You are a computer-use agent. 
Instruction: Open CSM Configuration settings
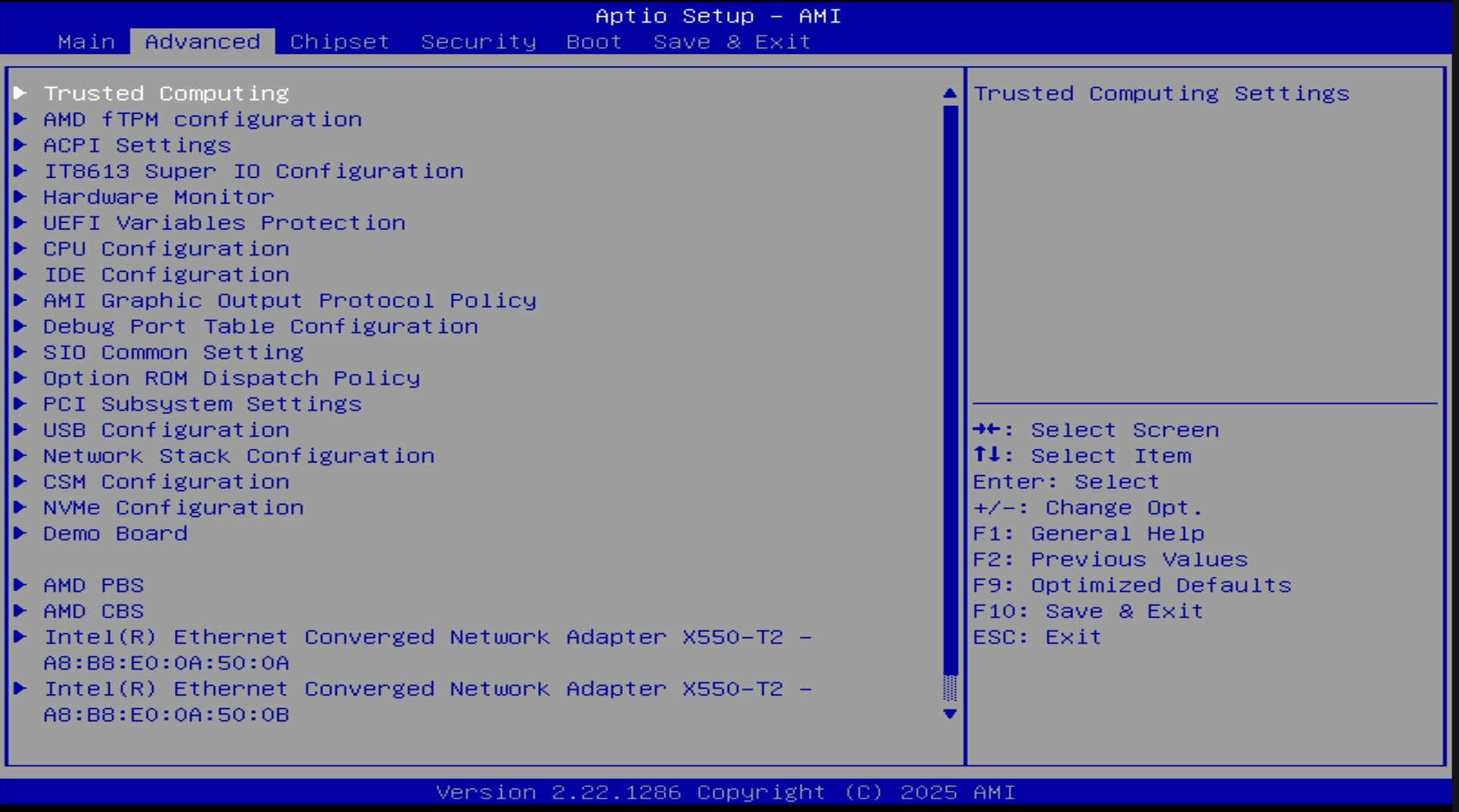(166, 482)
